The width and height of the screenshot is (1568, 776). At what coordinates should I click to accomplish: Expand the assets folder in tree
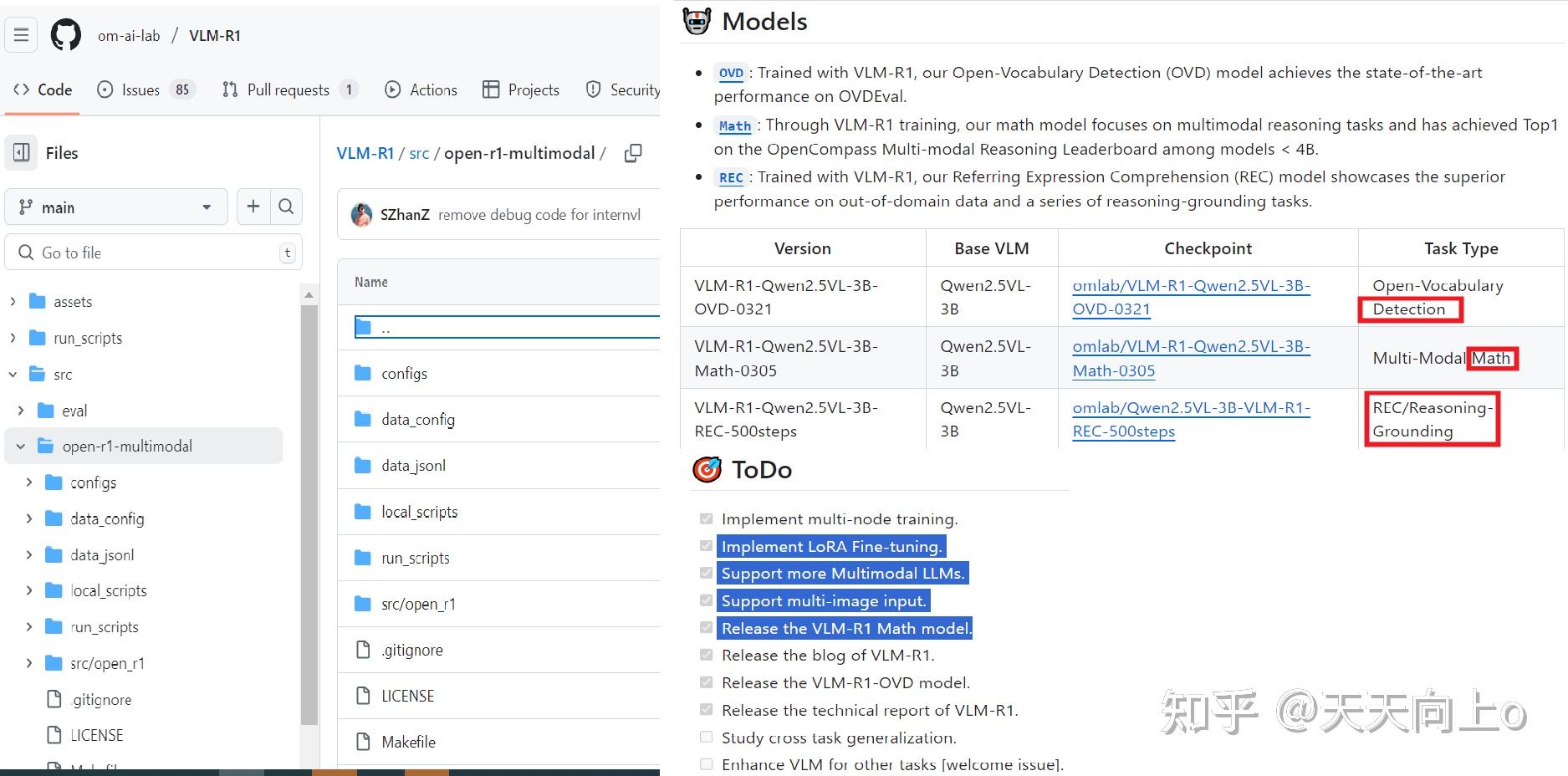(x=13, y=302)
